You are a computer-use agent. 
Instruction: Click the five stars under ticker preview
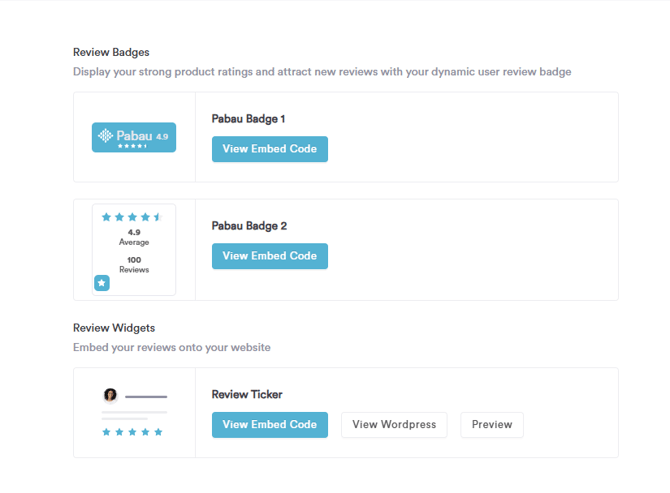[x=132, y=432]
